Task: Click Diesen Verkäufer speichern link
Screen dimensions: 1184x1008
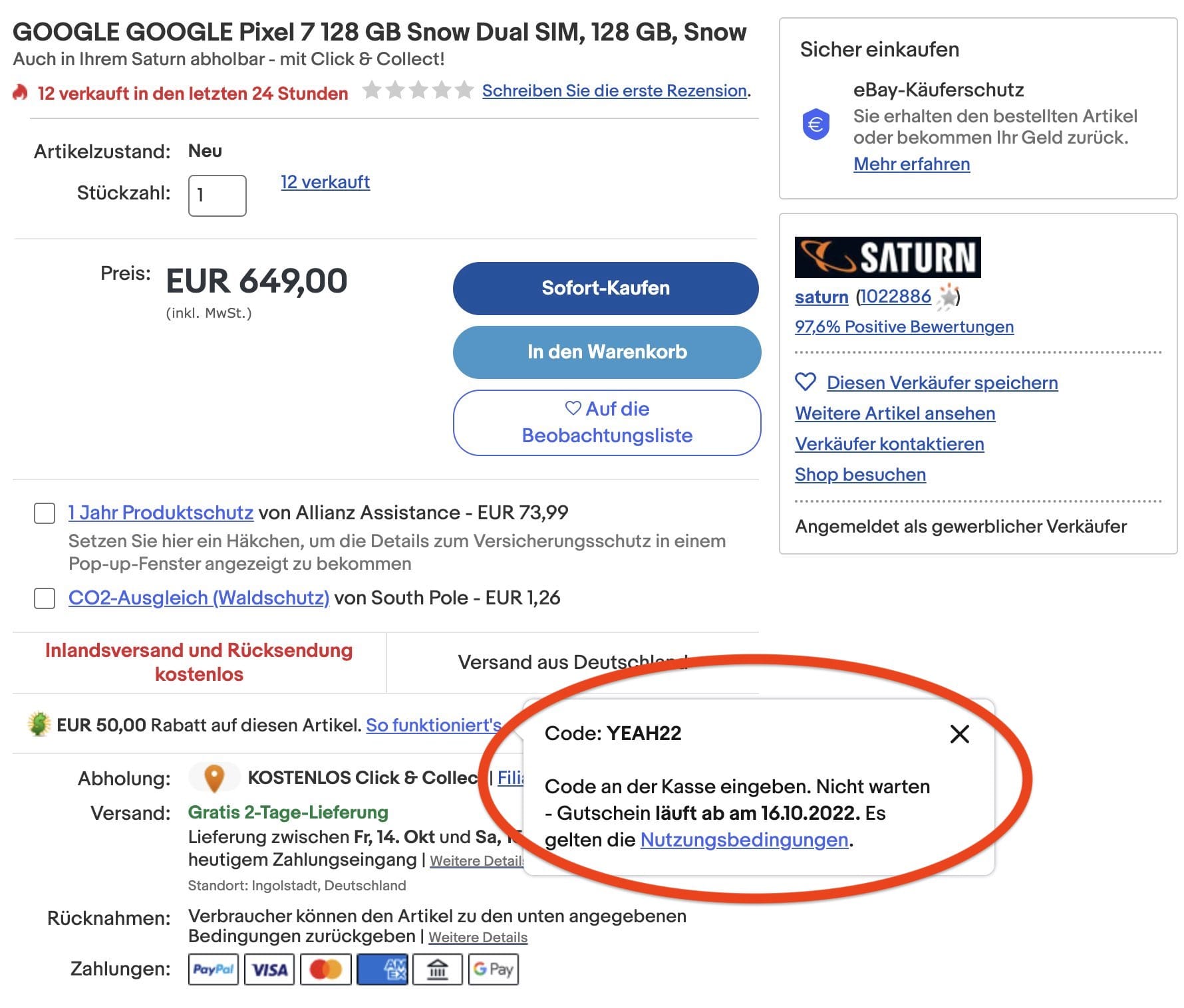Action: (942, 382)
